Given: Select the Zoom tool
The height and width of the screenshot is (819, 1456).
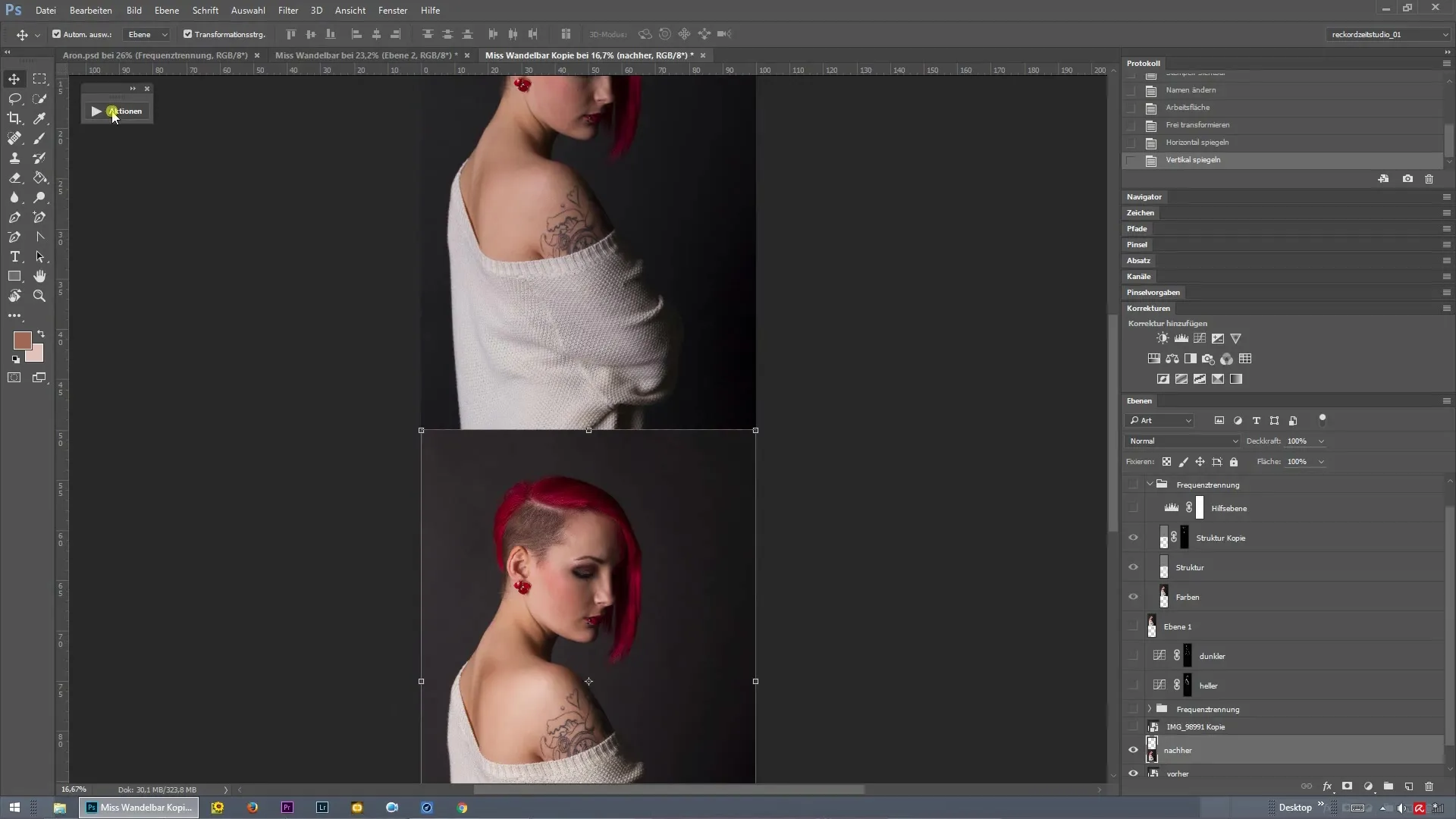Looking at the screenshot, I should [x=39, y=296].
